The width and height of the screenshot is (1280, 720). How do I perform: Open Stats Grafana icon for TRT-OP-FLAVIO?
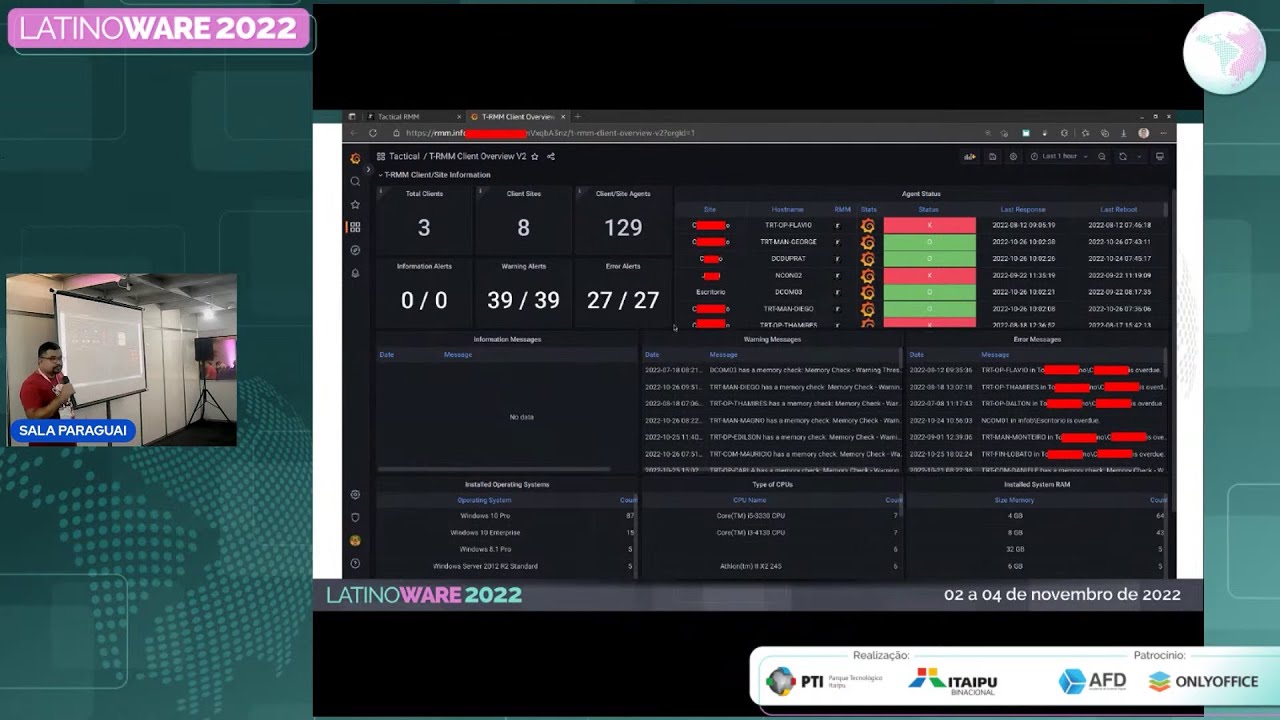[868, 226]
